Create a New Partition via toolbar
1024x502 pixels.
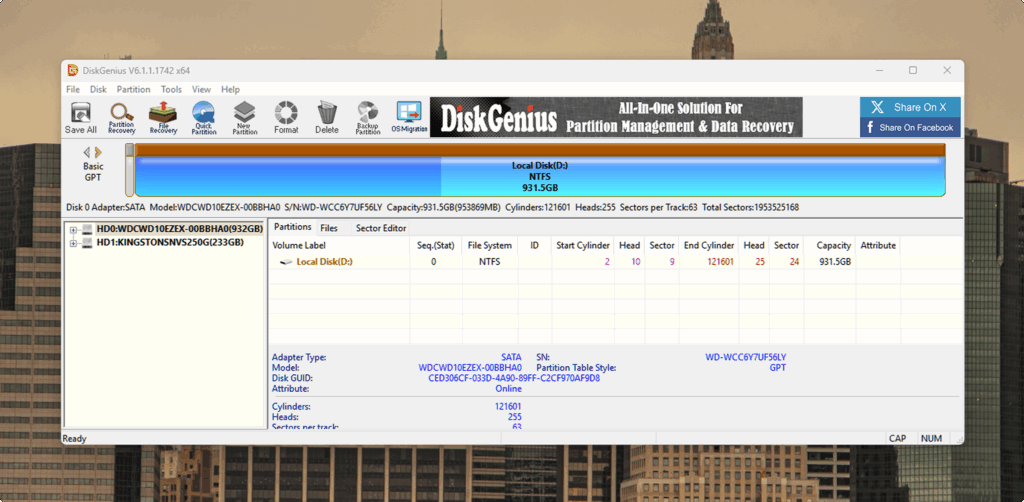tap(245, 118)
